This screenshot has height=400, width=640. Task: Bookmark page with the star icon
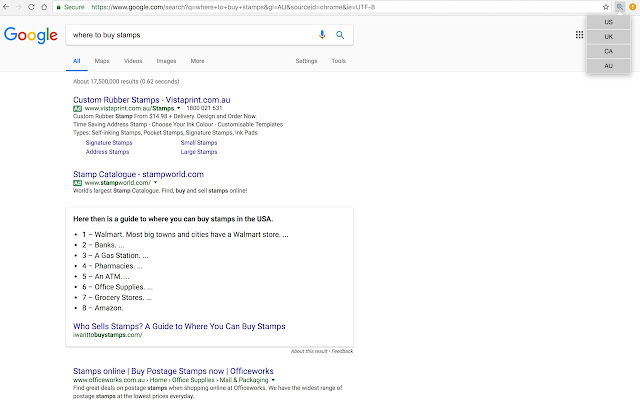point(606,7)
